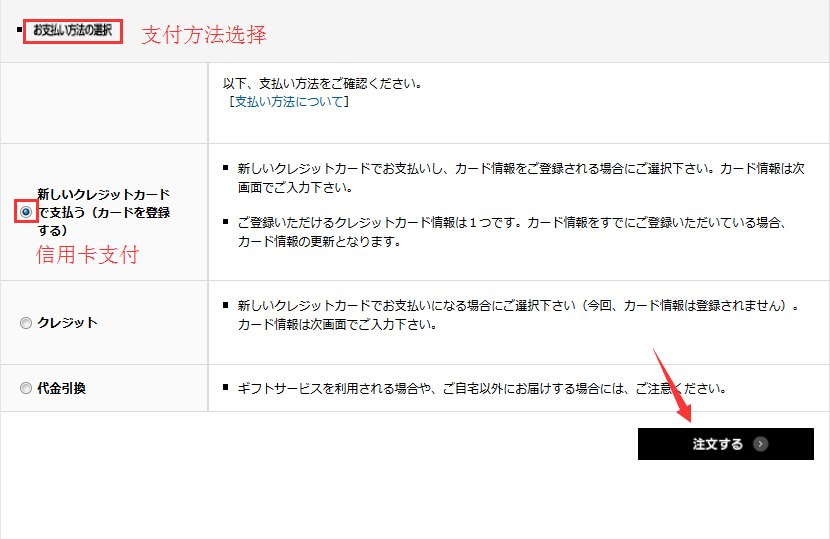Click the red 支付方法选择 annotation text
830x539 pixels.
pyautogui.click(x=204, y=34)
